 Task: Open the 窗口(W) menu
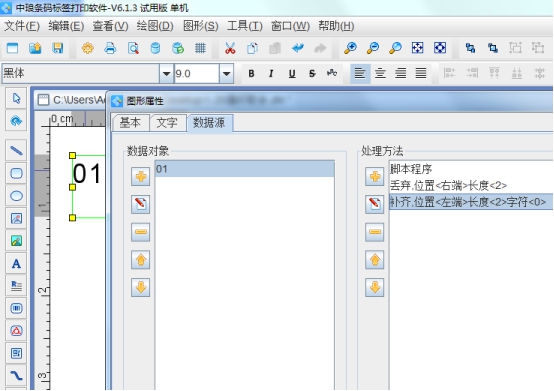tap(290, 26)
